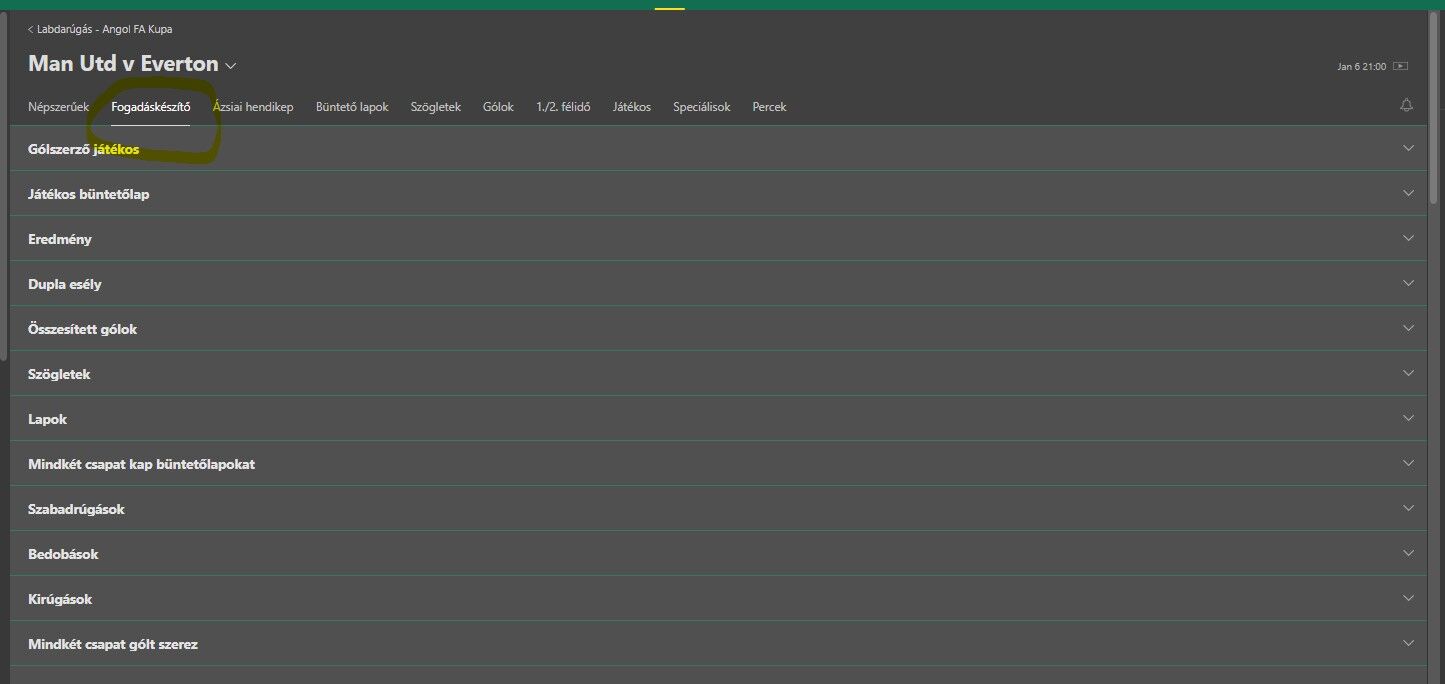Screen dimensions: 1445x684
Task: Expand the Dupla esély chevron
Action: [1408, 283]
